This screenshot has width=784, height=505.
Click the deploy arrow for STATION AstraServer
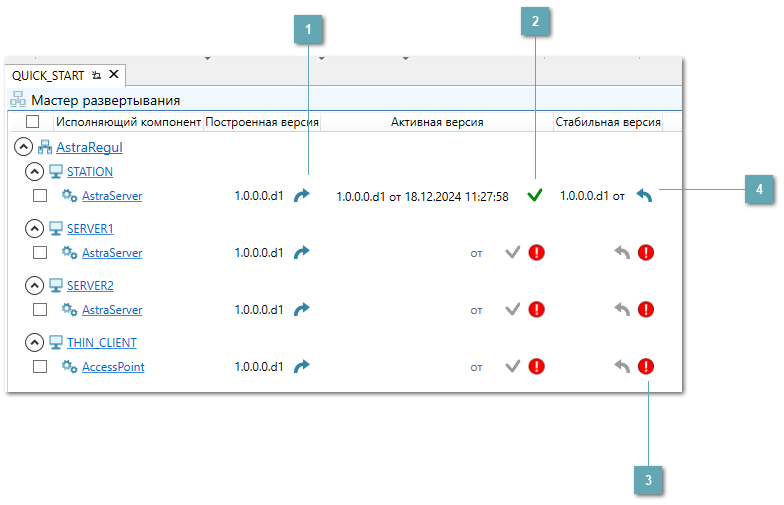[302, 196]
